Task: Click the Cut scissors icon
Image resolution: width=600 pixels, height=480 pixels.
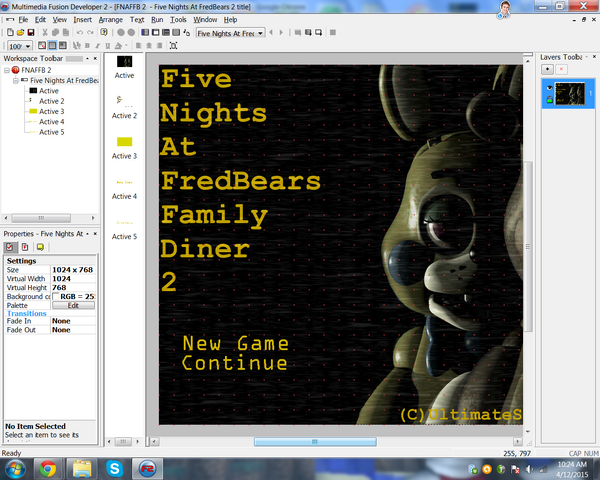Action: coord(45,33)
